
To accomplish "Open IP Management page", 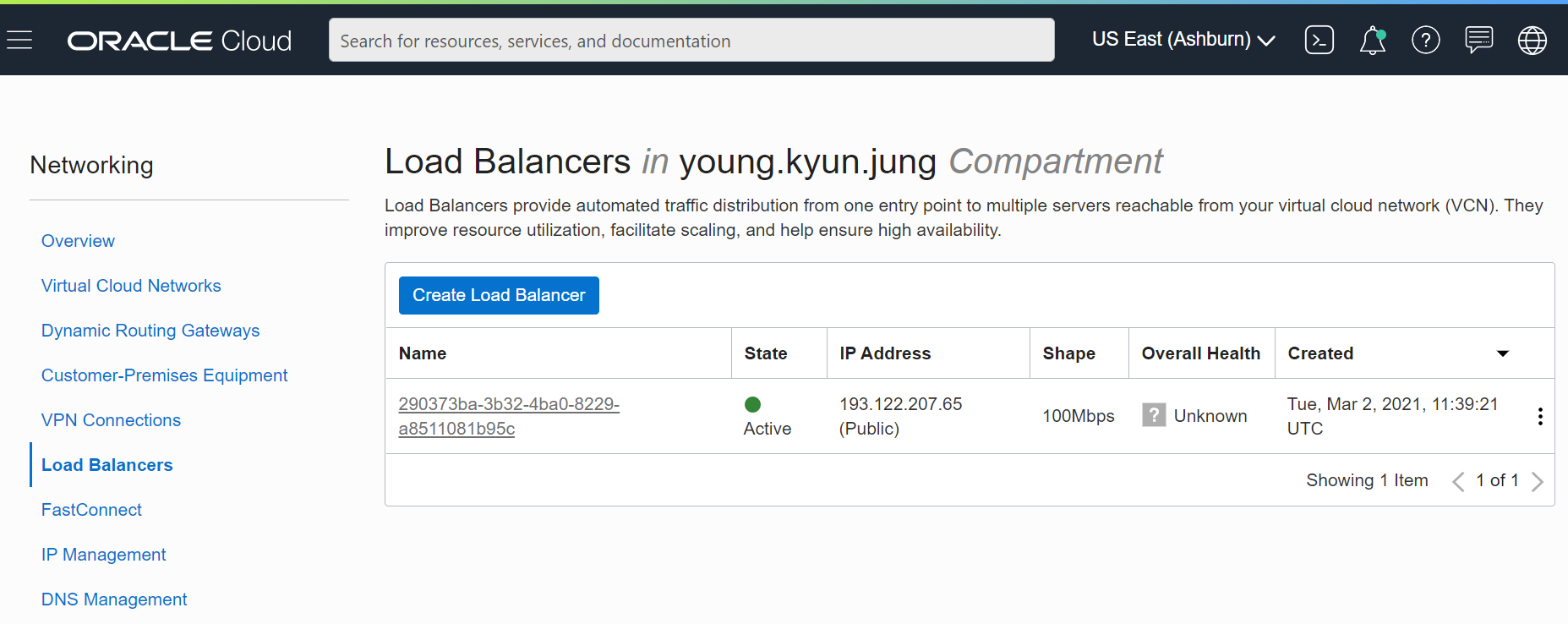I will tap(103, 555).
